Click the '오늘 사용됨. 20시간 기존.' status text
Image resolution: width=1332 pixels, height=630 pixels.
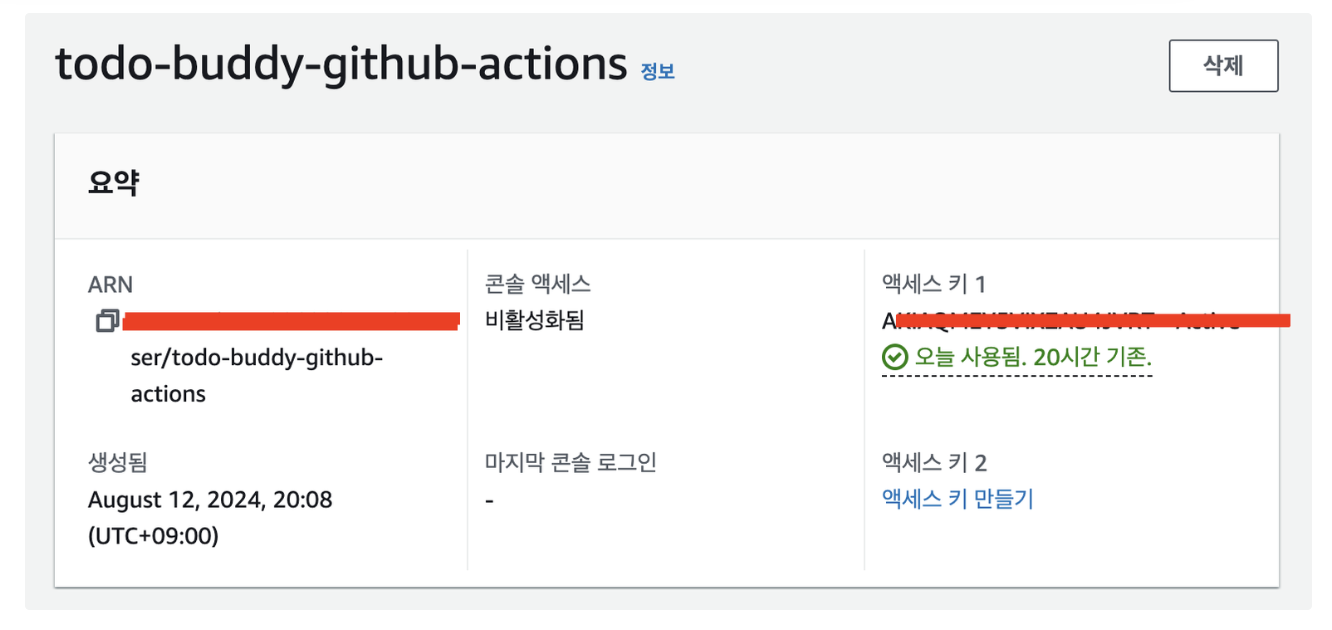tap(1033, 356)
